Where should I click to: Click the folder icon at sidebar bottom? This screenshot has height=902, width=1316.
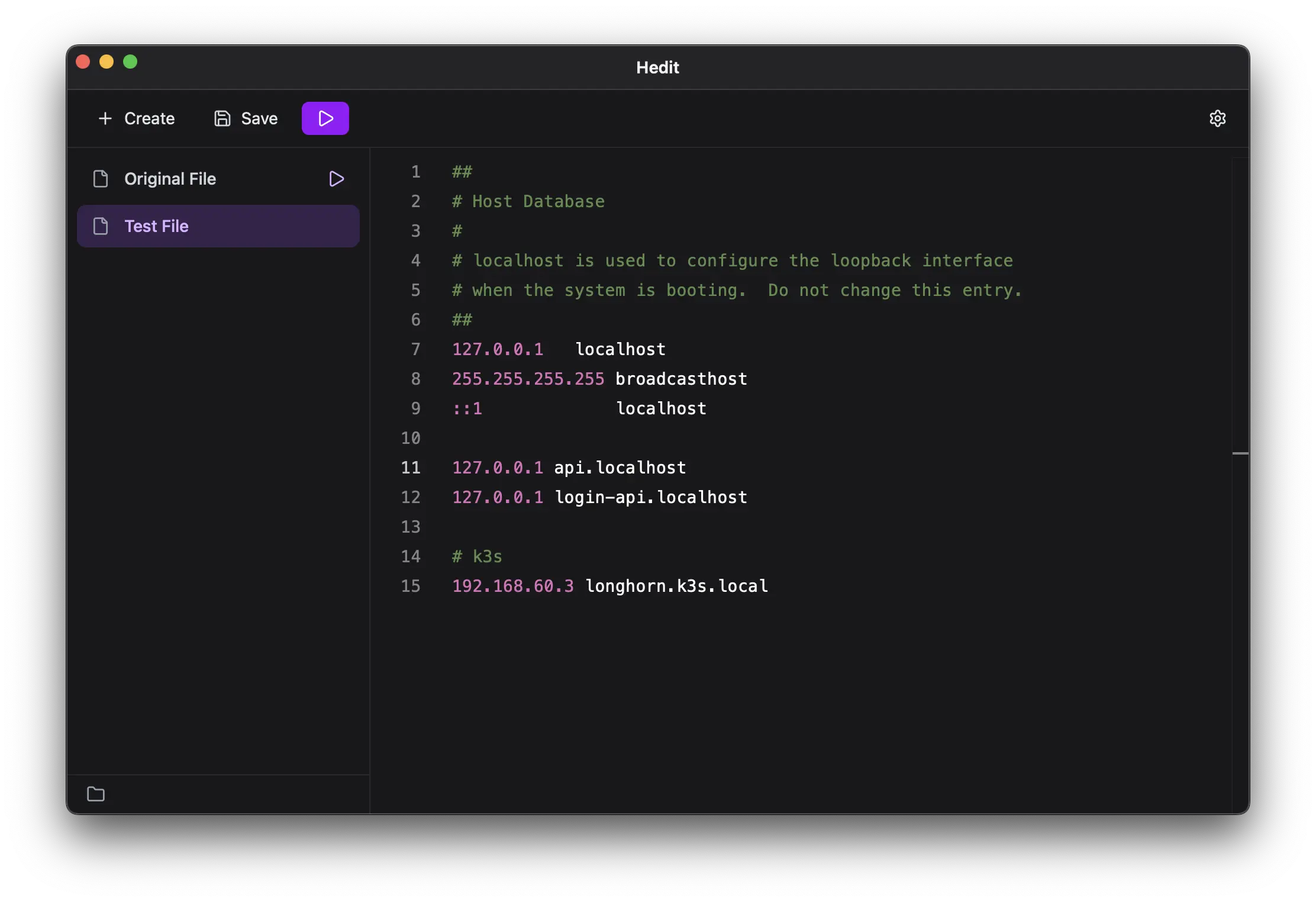(96, 794)
